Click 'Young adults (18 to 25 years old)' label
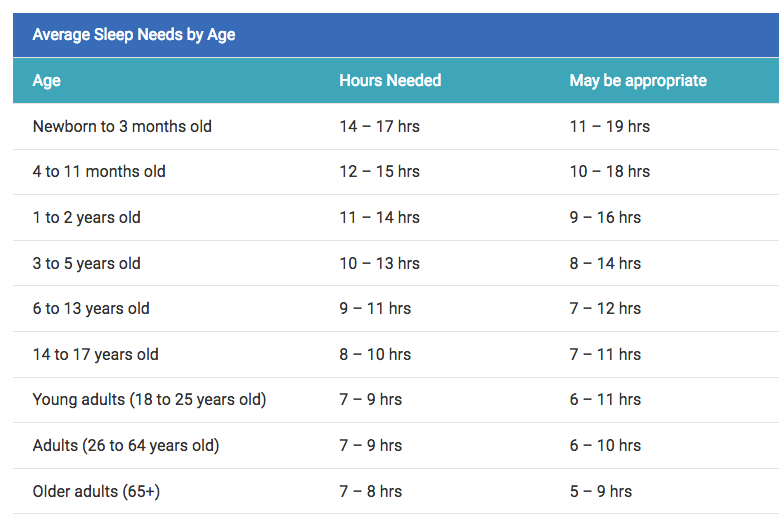Viewport: 779px width, 526px height. tap(150, 400)
